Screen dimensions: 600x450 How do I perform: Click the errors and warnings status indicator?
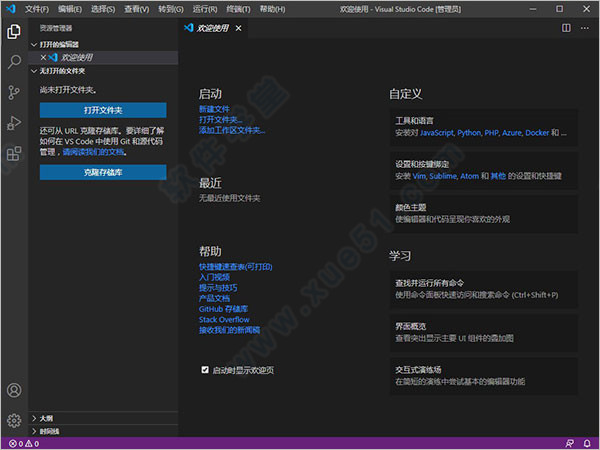[24, 443]
